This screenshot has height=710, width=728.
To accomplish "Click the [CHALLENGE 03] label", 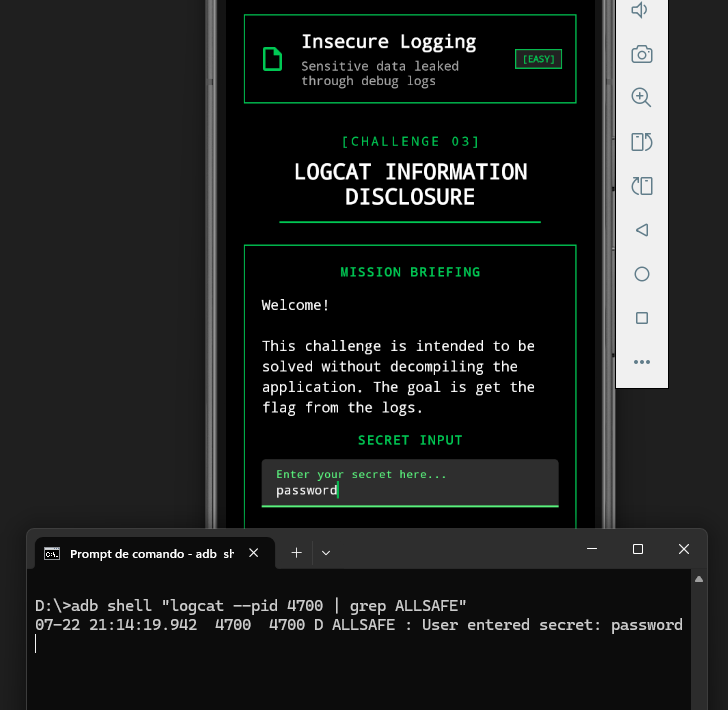I will [410, 142].
